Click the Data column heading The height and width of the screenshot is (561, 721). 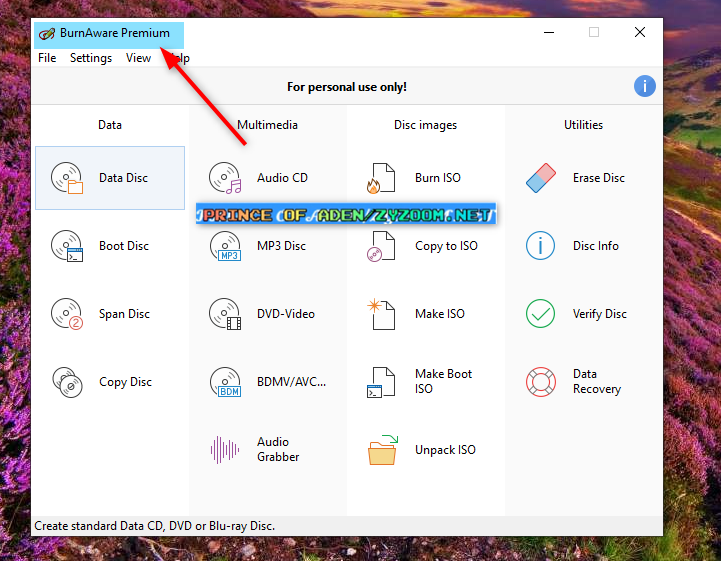(x=110, y=125)
